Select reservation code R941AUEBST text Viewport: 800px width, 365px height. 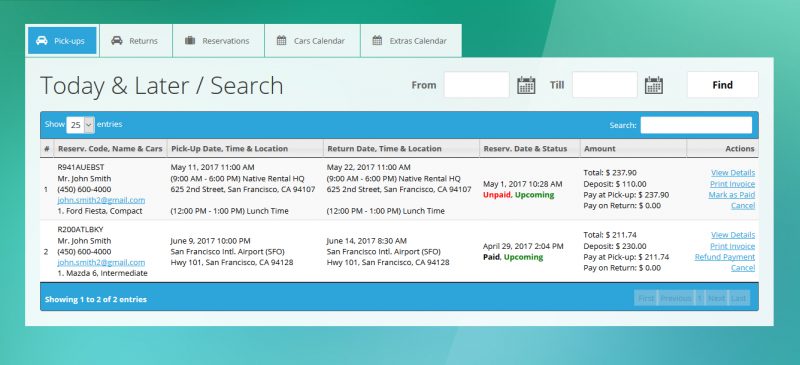81,167
